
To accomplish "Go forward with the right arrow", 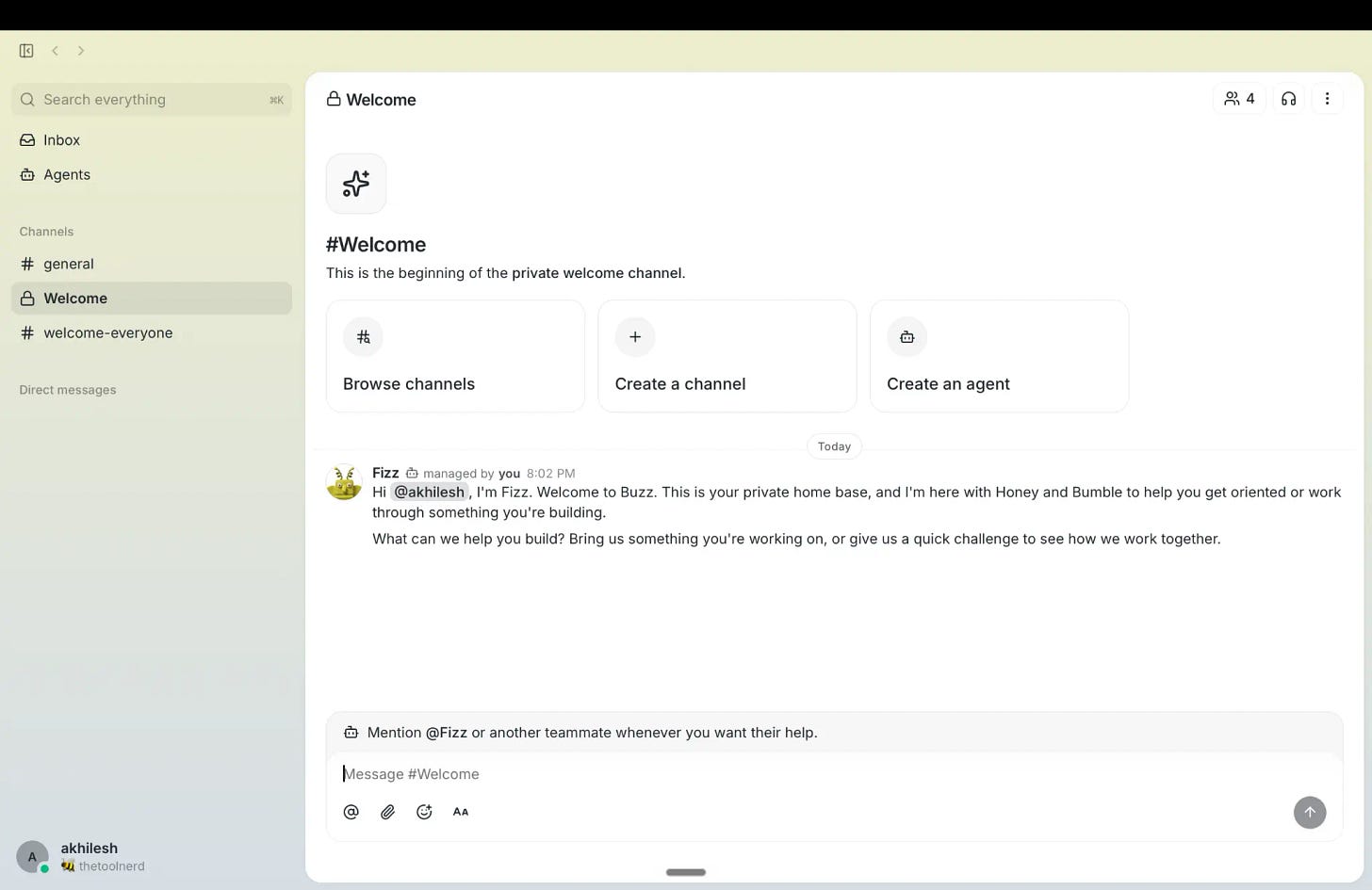I will (x=81, y=51).
